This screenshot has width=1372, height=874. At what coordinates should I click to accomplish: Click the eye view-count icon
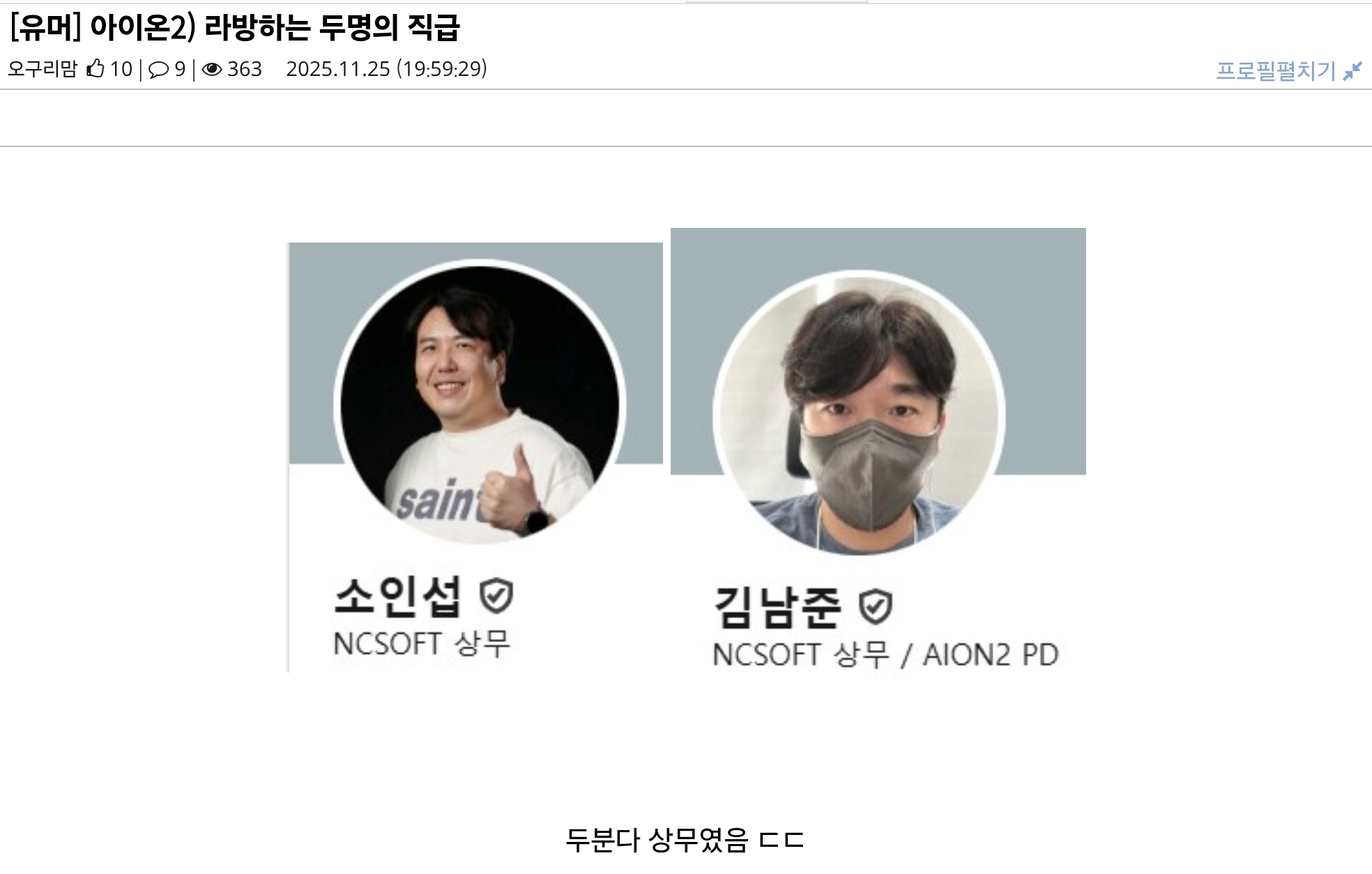pos(211,69)
